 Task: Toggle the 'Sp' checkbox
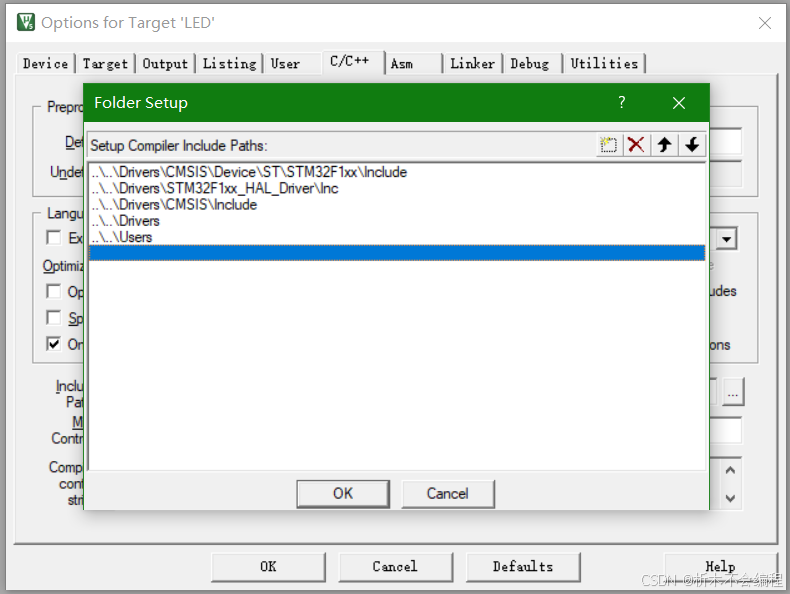pos(53,317)
